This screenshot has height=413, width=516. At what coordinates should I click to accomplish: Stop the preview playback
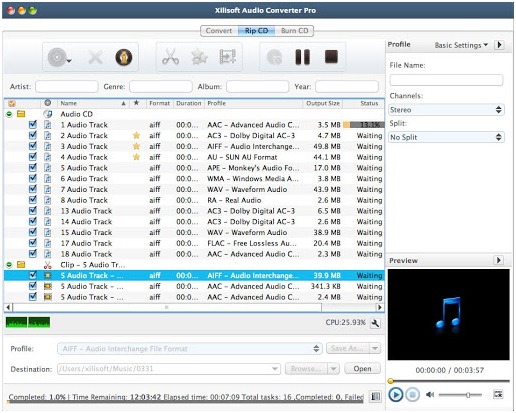click(412, 395)
